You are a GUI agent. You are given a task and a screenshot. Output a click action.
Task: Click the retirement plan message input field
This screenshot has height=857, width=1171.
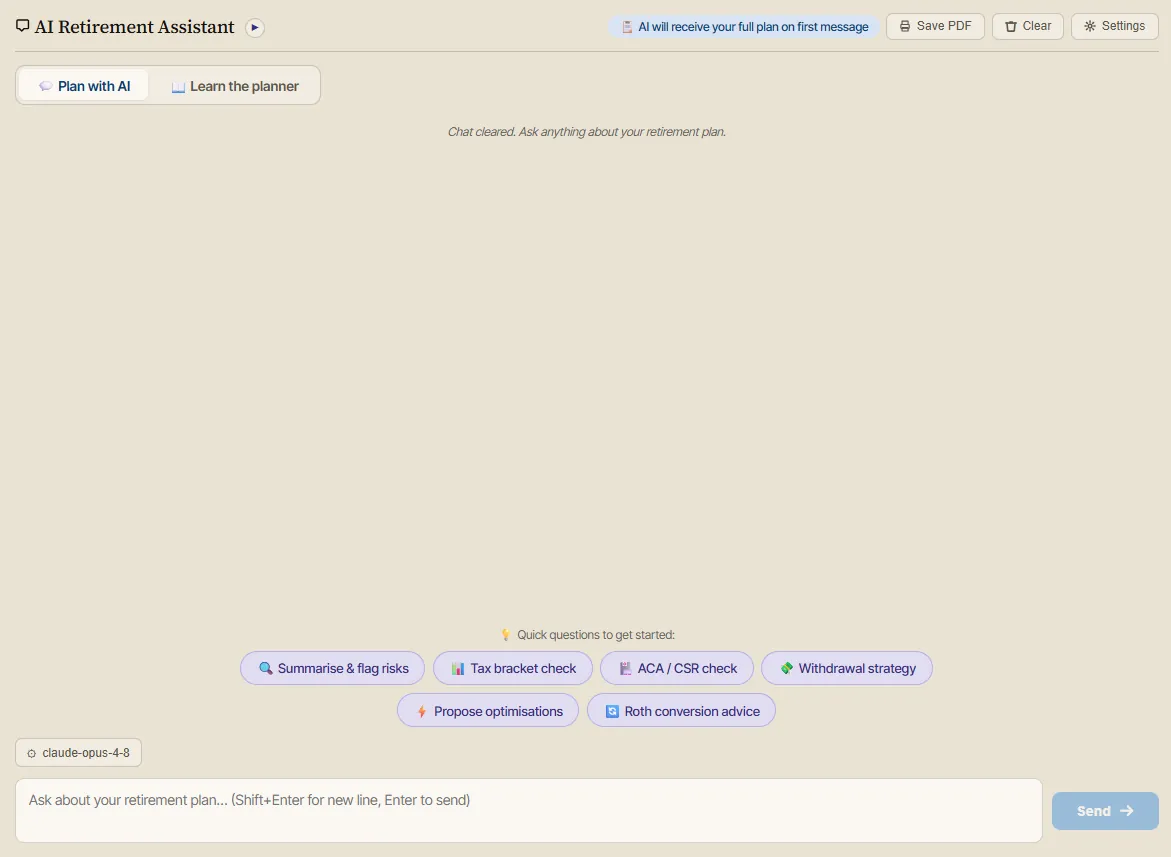point(529,811)
